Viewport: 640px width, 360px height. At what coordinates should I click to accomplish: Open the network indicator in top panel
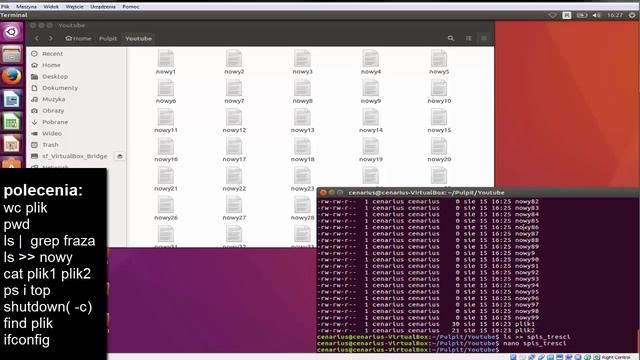click(x=552, y=15)
